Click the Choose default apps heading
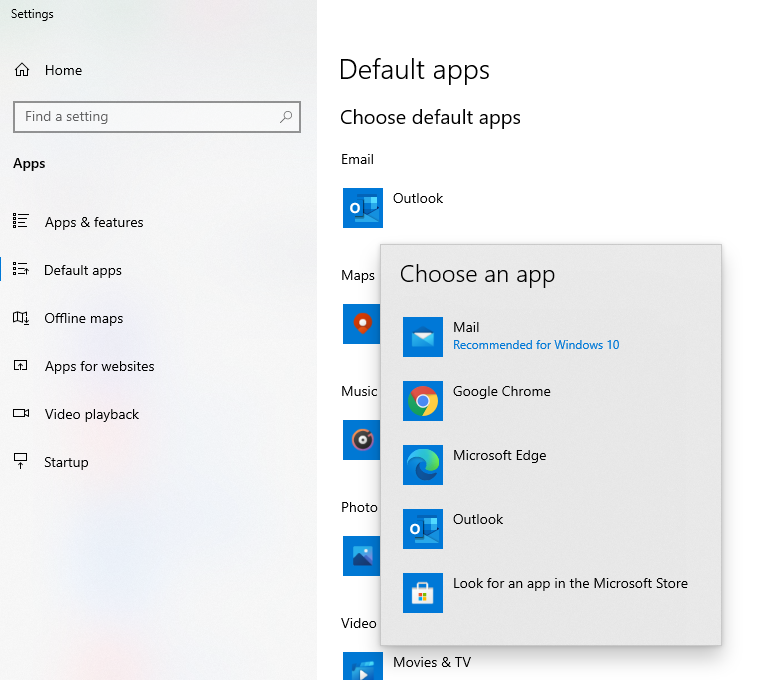The image size is (777, 680). click(430, 118)
